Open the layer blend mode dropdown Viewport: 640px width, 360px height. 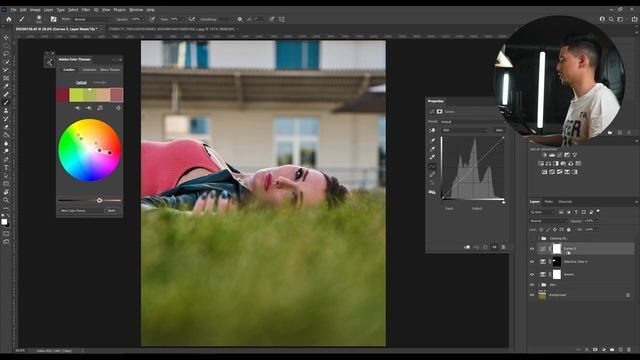(x=548, y=221)
